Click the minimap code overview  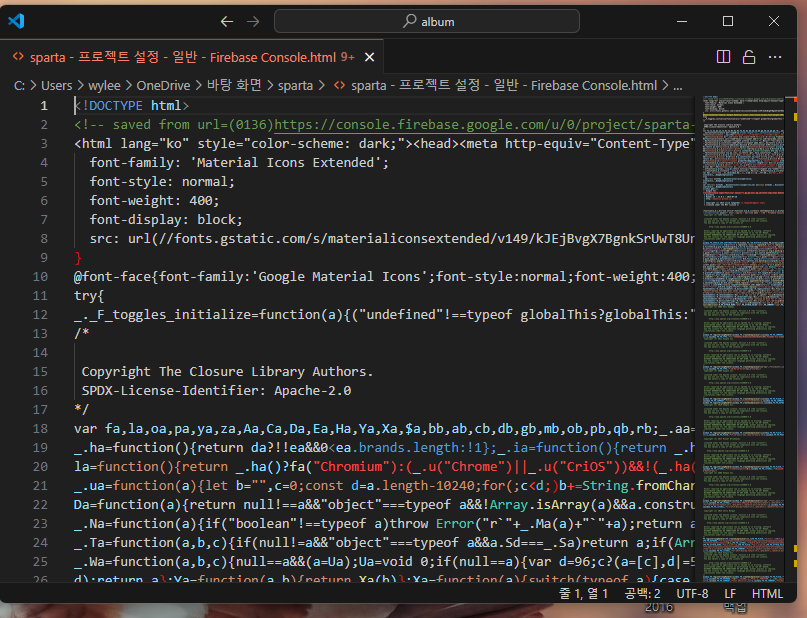(x=743, y=339)
